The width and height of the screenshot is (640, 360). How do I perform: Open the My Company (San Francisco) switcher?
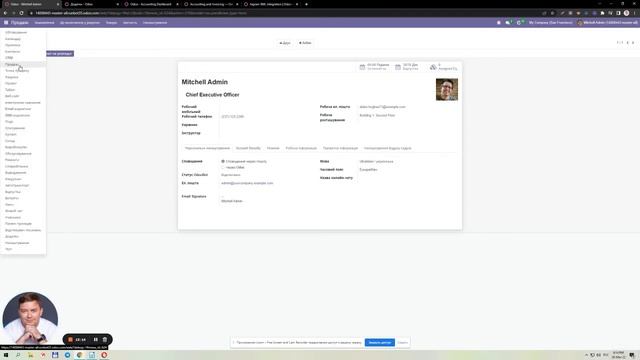[x=551, y=22]
